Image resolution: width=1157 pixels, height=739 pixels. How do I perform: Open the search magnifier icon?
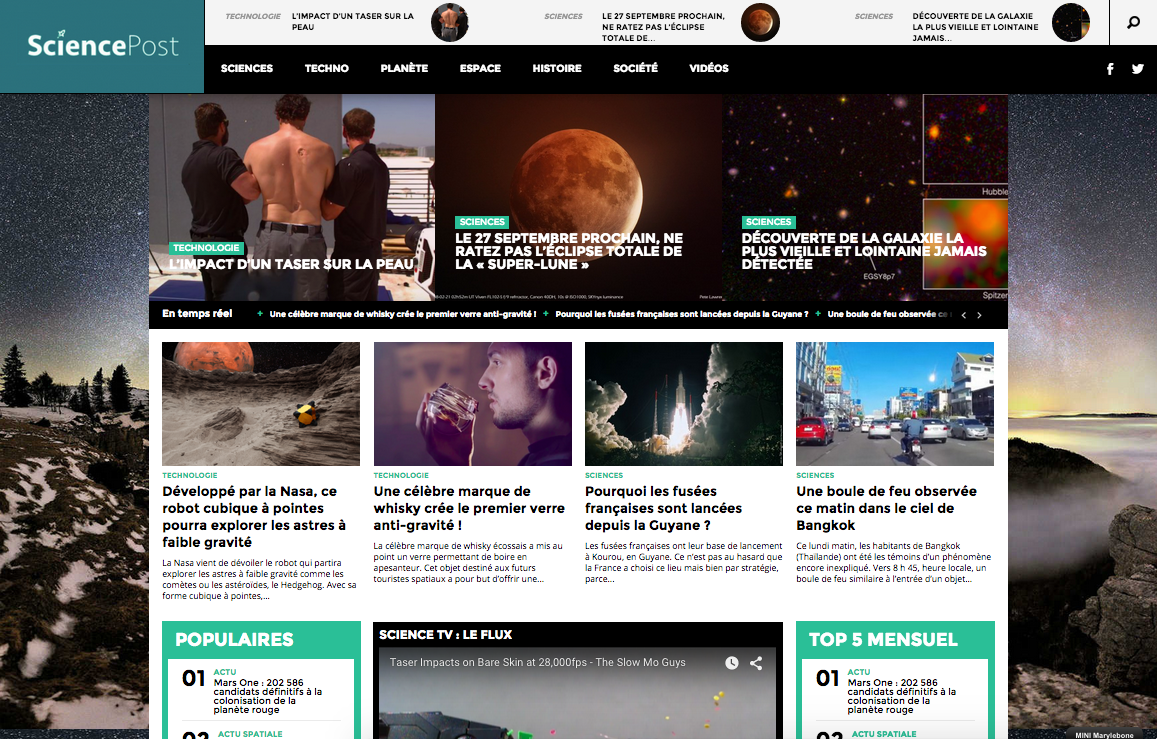tap(1133, 22)
